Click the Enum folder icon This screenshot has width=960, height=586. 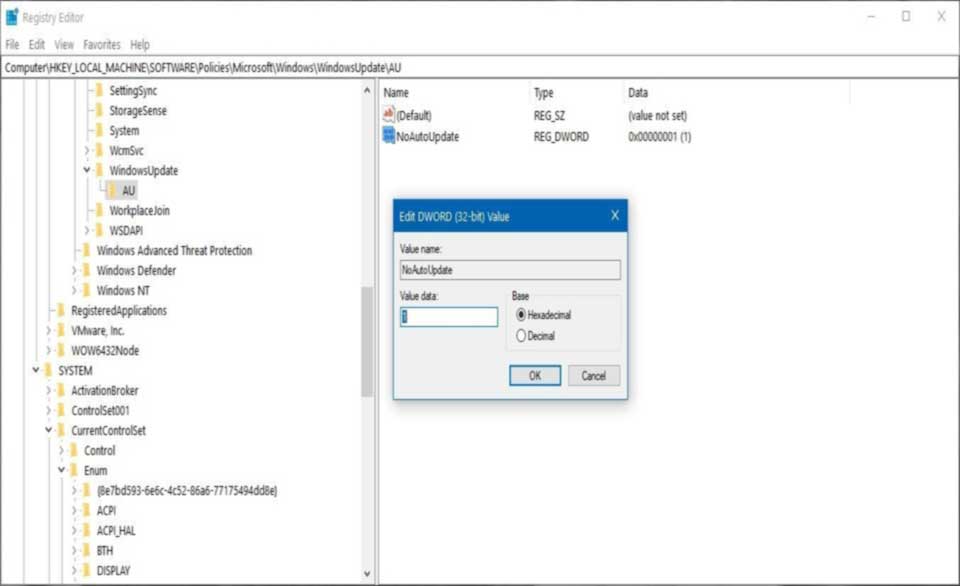[x=73, y=470]
